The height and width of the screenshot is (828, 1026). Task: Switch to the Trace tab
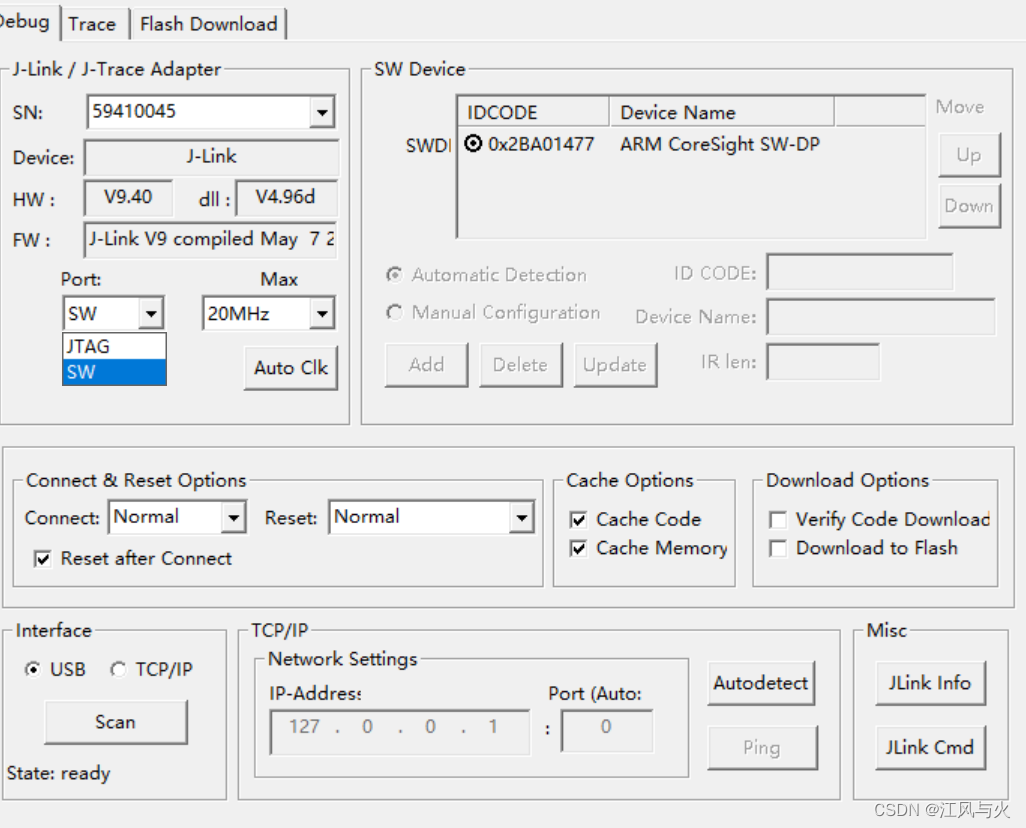click(x=93, y=23)
